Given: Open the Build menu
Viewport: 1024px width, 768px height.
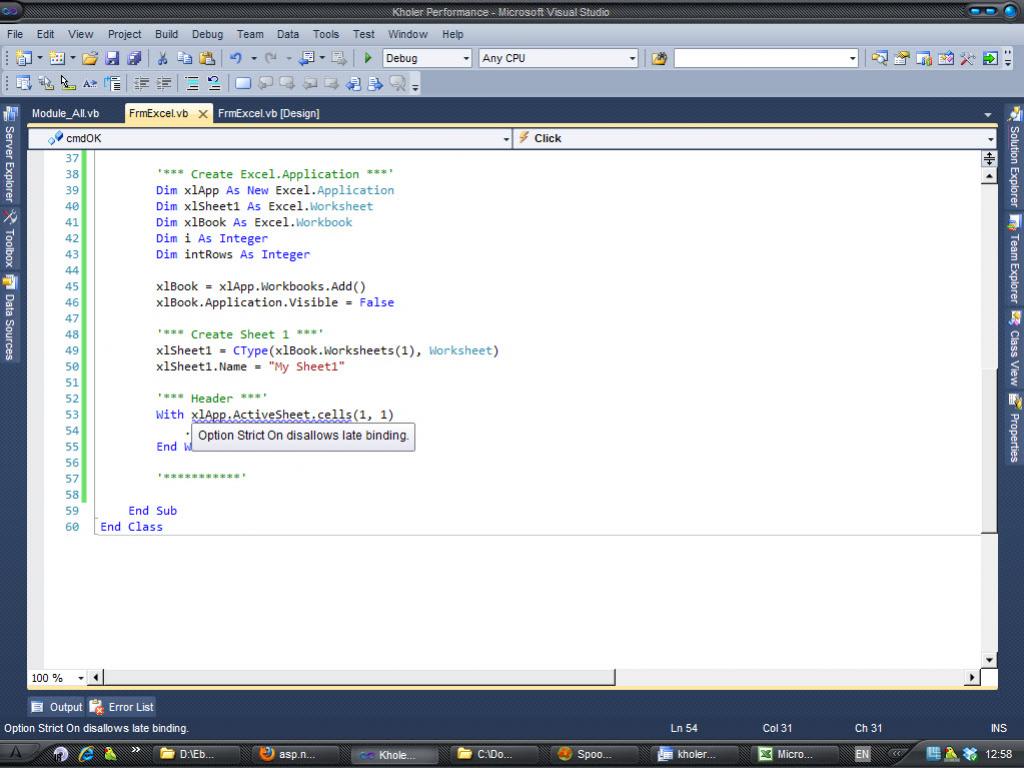Looking at the screenshot, I should [166, 34].
